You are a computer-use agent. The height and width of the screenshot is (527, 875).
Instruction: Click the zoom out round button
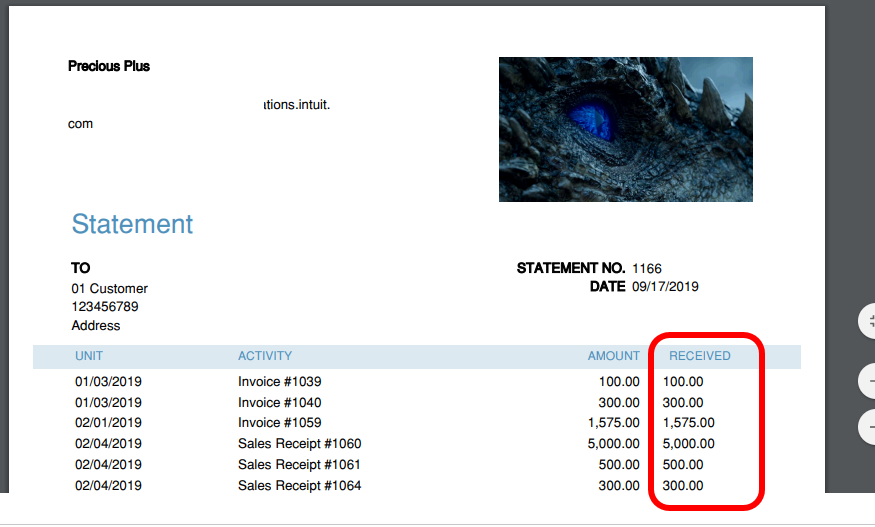pyautogui.click(x=867, y=427)
